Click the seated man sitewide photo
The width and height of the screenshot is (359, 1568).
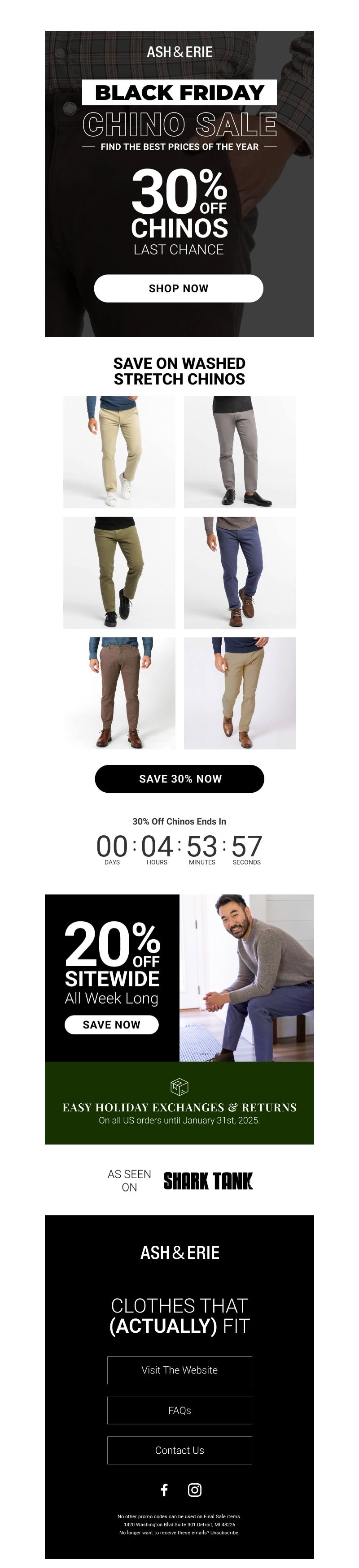246,977
